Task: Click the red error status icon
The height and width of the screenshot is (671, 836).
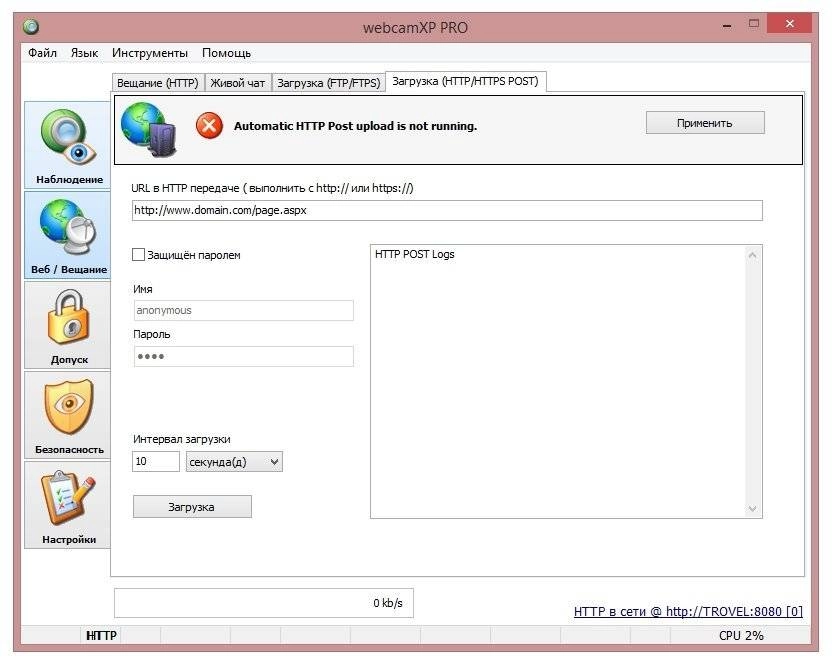Action: click(209, 126)
